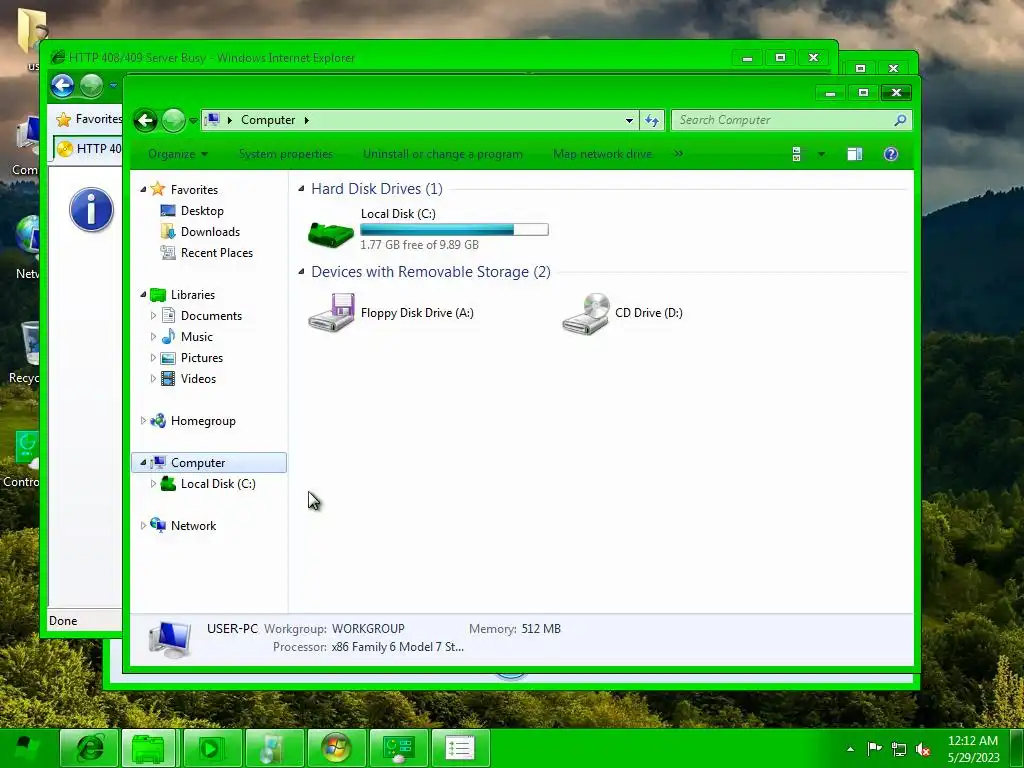Choose Uninstall or change a program
This screenshot has height=768, width=1024.
443,154
